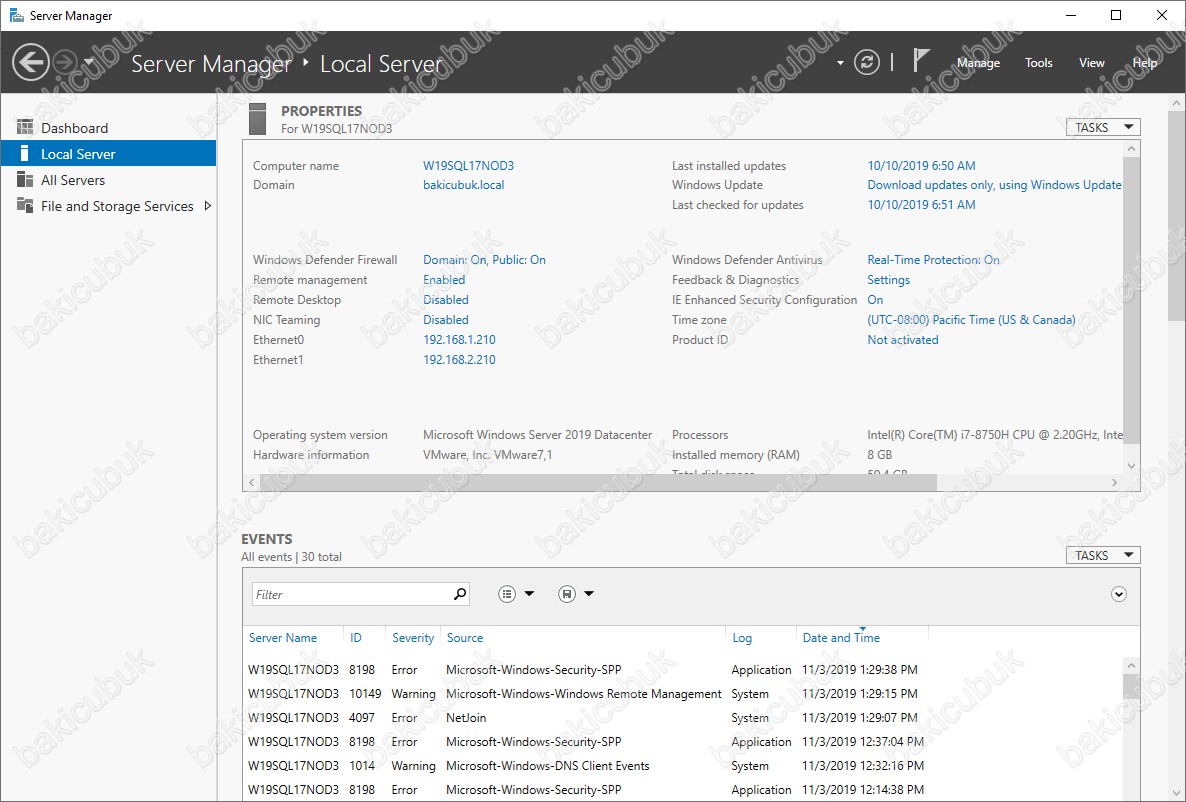The image size is (1186, 802).
Task: Click Last checked for updates date link
Action: point(921,205)
